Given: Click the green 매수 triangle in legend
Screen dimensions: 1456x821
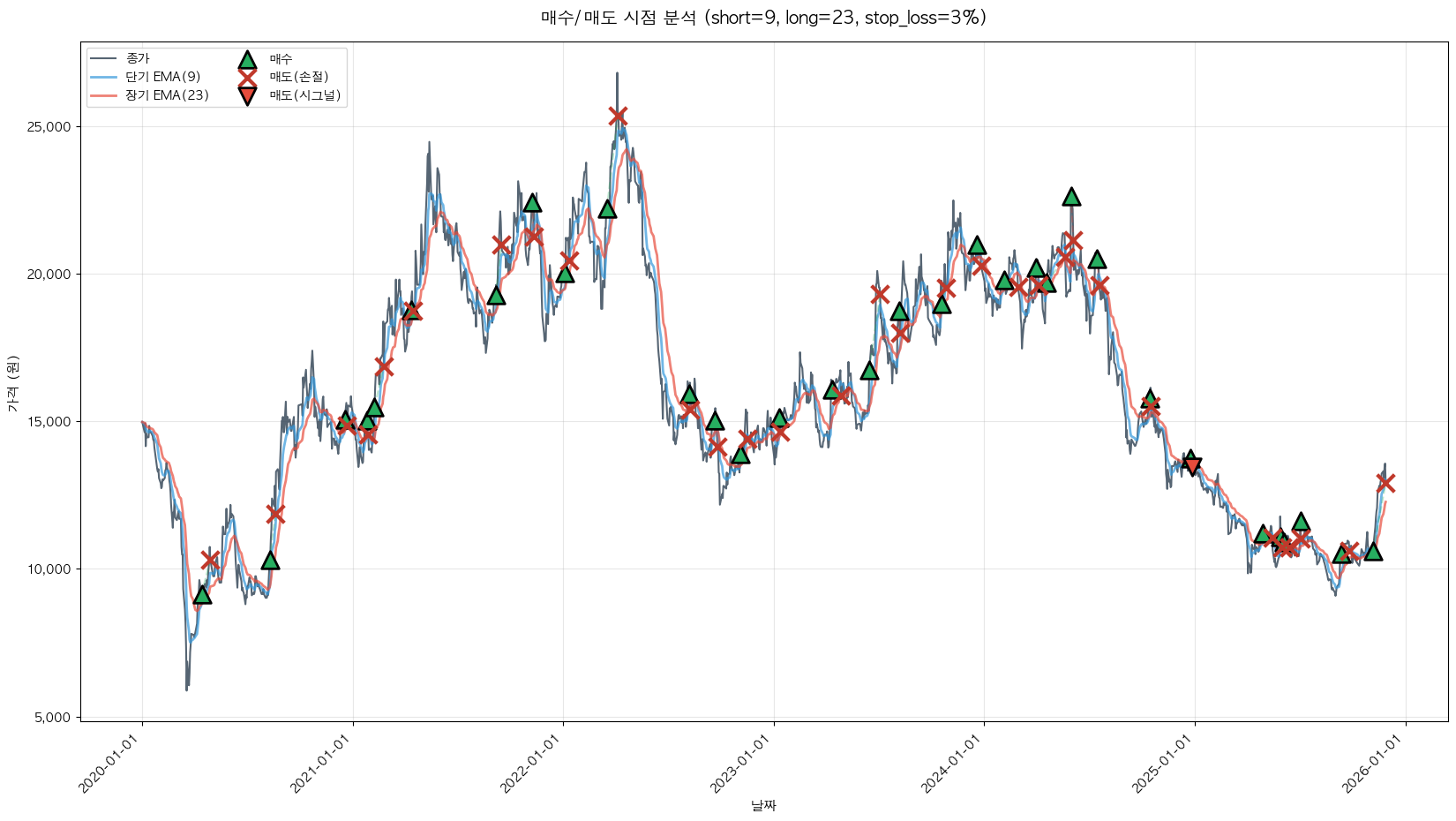Looking at the screenshot, I should pos(247,60).
